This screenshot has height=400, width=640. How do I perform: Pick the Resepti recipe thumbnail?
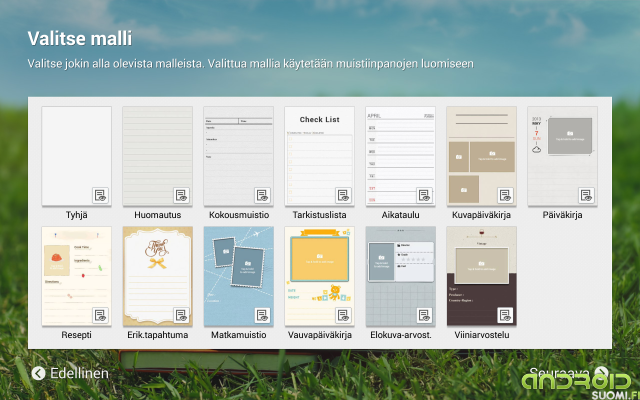click(76, 276)
